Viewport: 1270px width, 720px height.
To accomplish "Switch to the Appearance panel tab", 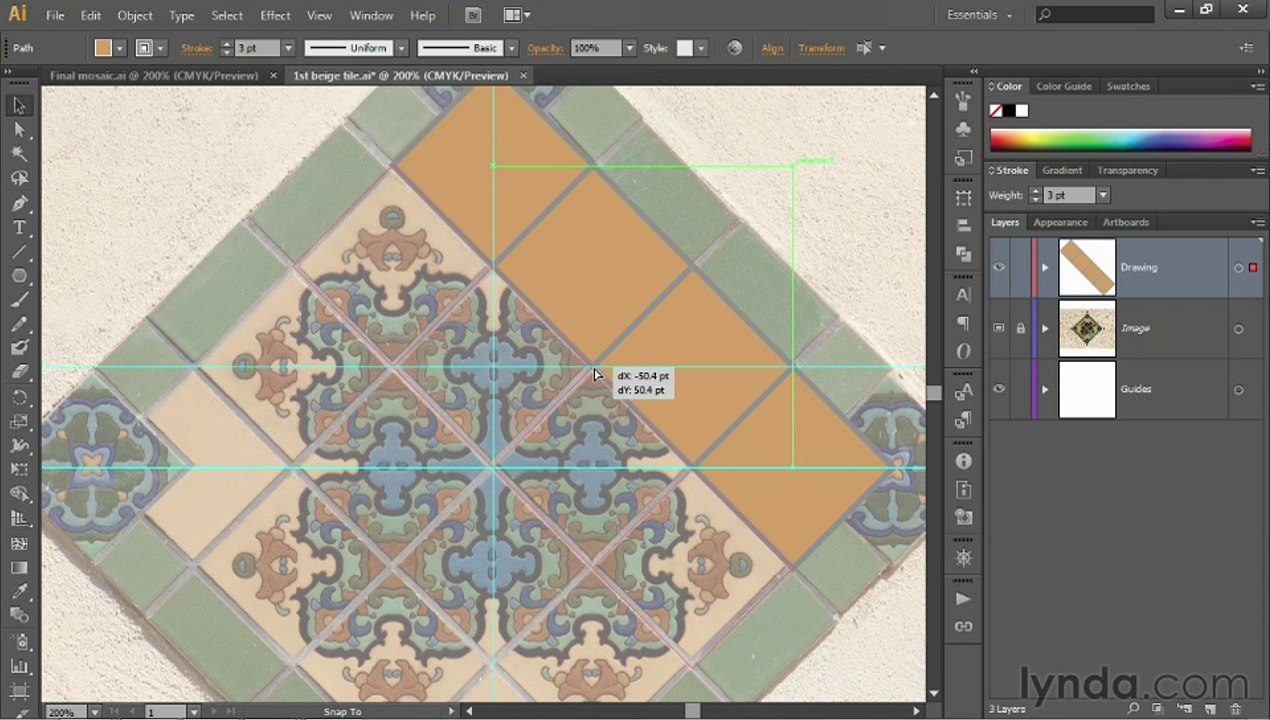I will click(x=1060, y=222).
